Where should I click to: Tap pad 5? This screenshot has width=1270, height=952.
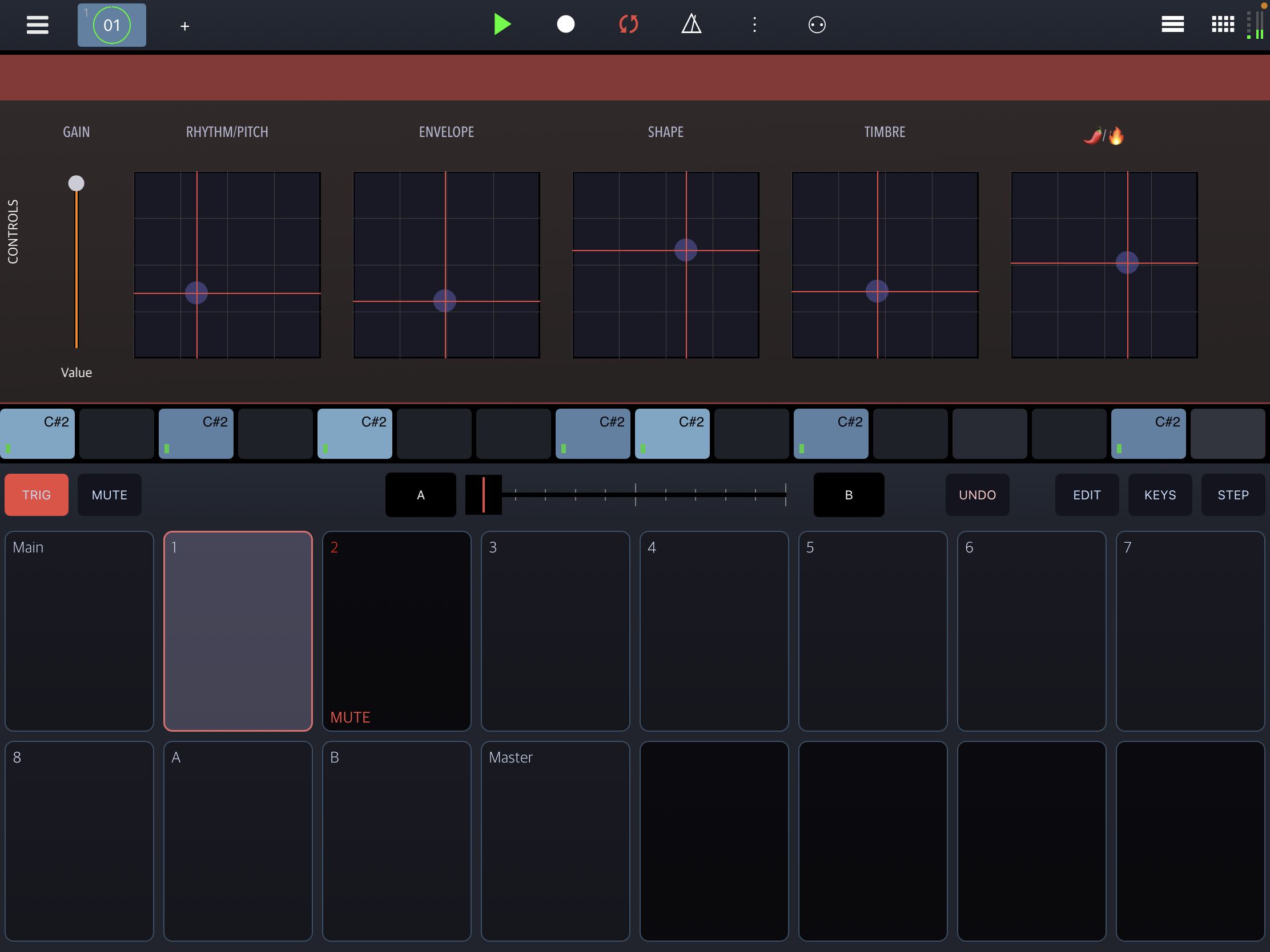point(873,631)
